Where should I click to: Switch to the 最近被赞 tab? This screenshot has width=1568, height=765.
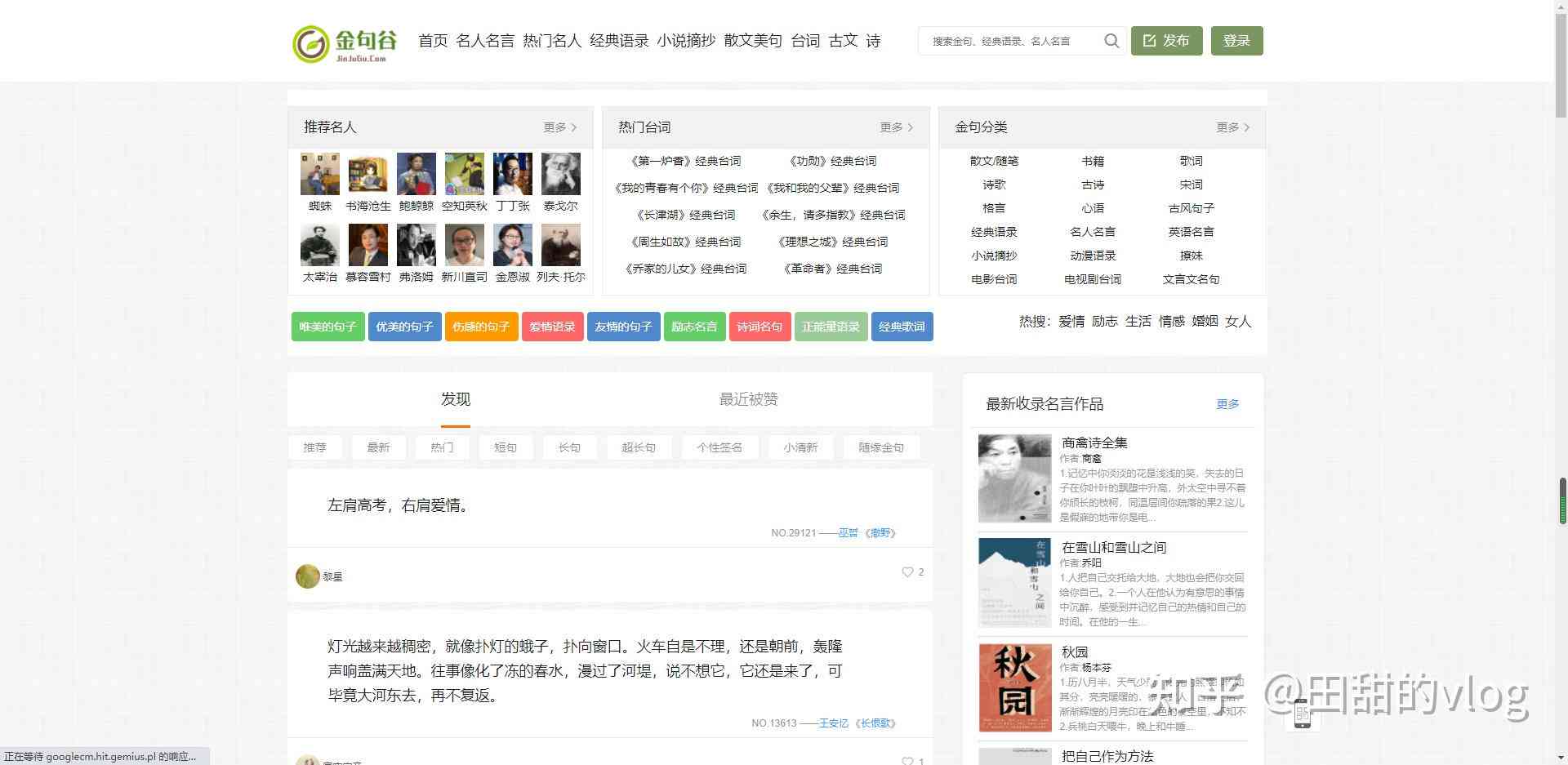pyautogui.click(x=748, y=399)
